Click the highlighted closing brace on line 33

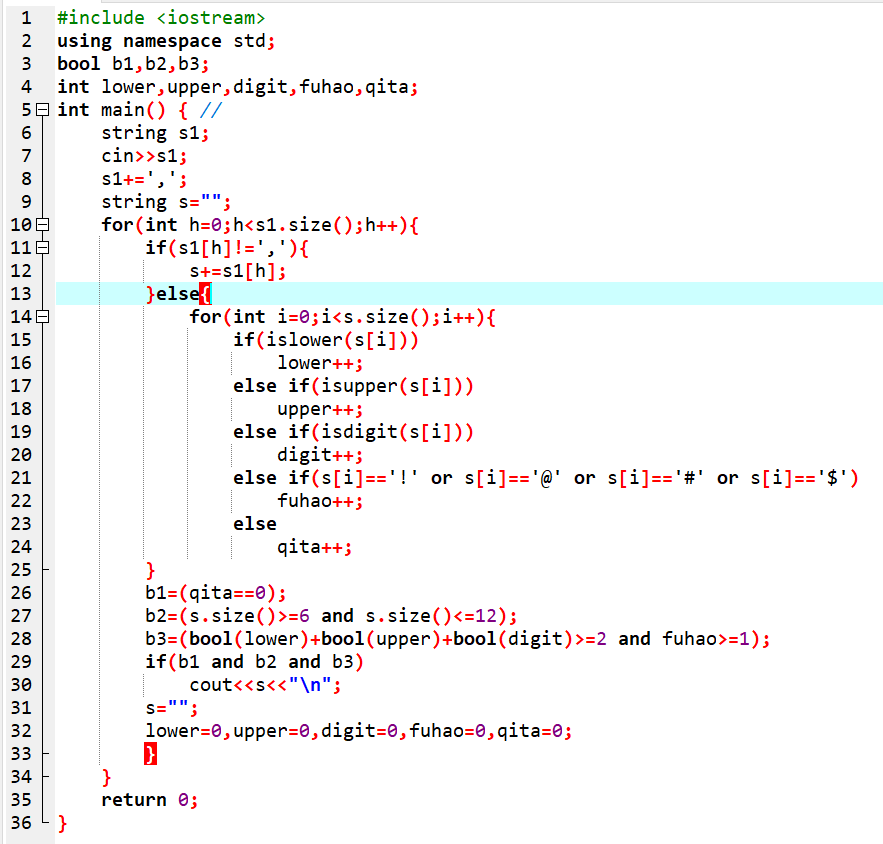click(x=151, y=754)
